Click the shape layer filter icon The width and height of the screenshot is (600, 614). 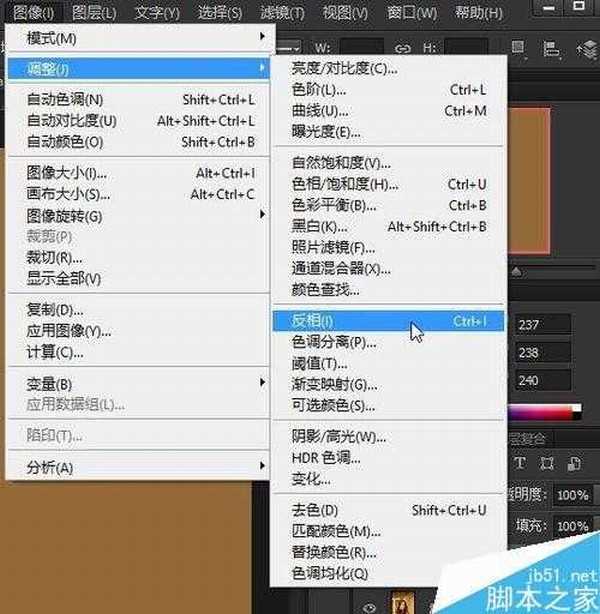[x=546, y=462]
